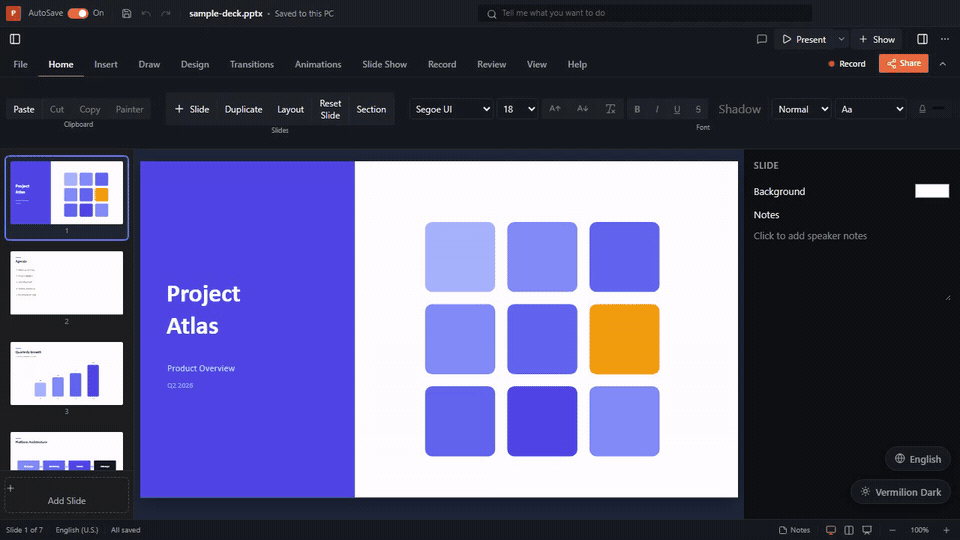The image size is (960, 540).
Task: Toggle strikethrough formatting
Action: pos(698,109)
